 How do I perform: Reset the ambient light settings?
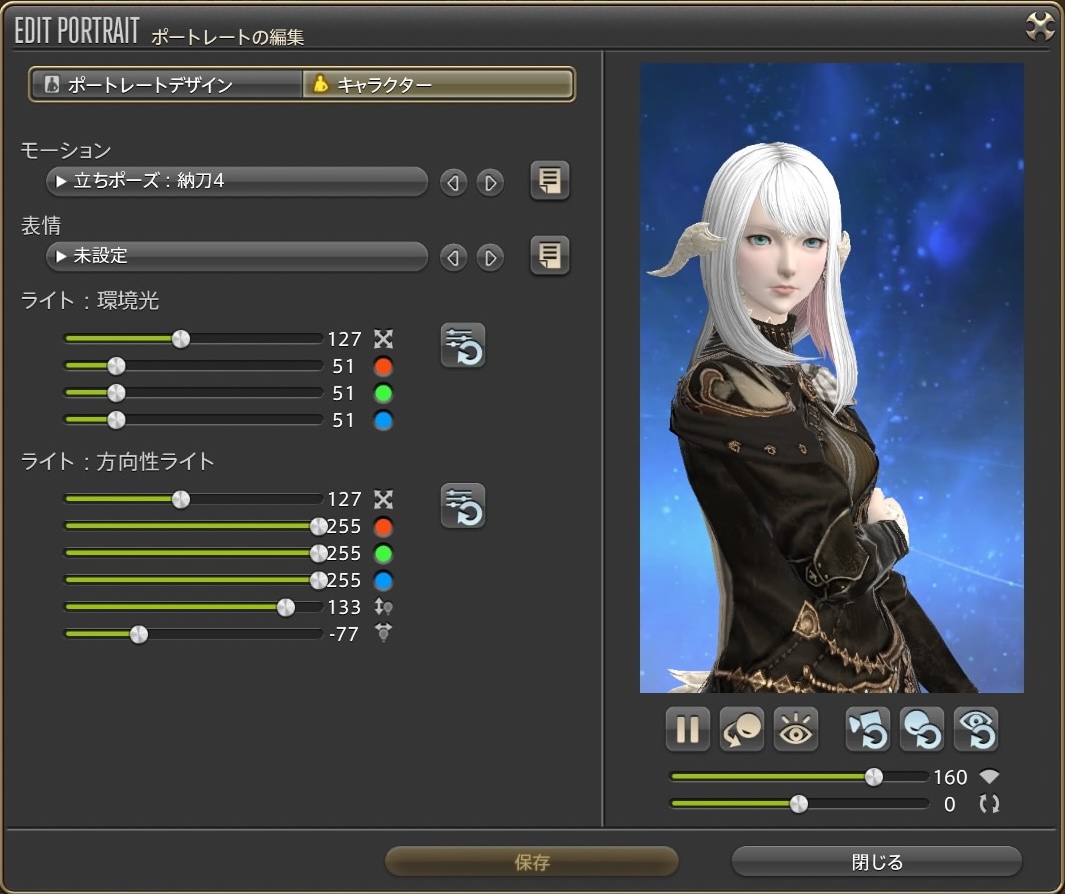click(463, 345)
